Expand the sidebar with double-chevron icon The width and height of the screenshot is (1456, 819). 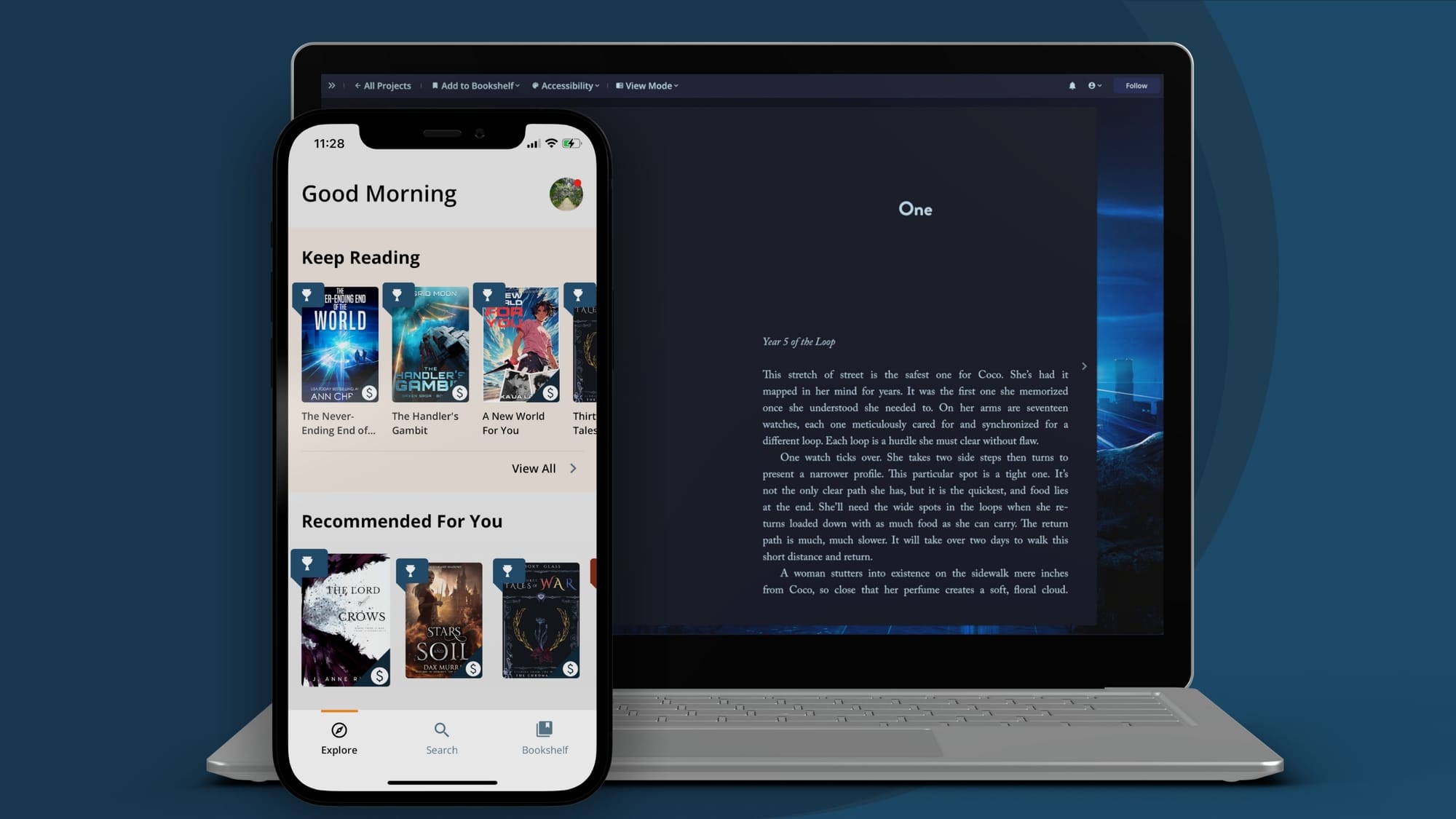click(x=332, y=86)
